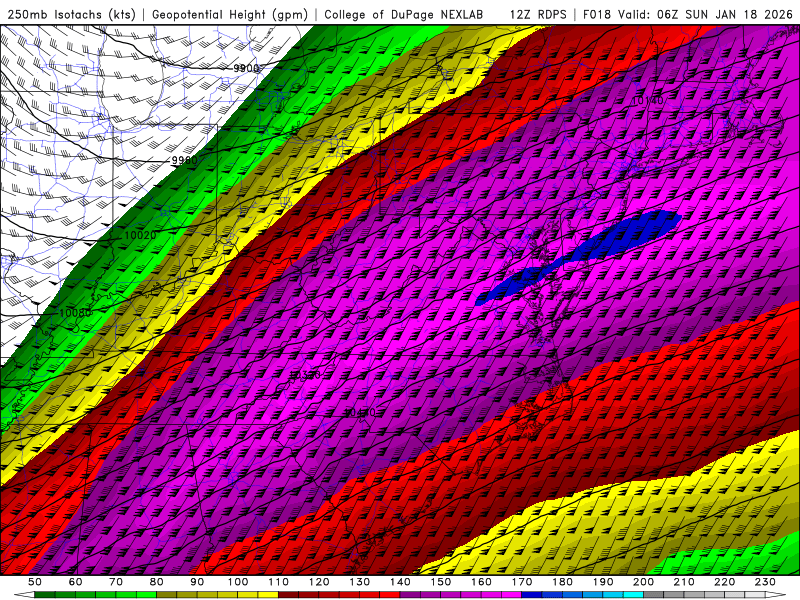This screenshot has width=800, height=600.
Task: Click the '140' value on the color scale
Action: (400, 582)
